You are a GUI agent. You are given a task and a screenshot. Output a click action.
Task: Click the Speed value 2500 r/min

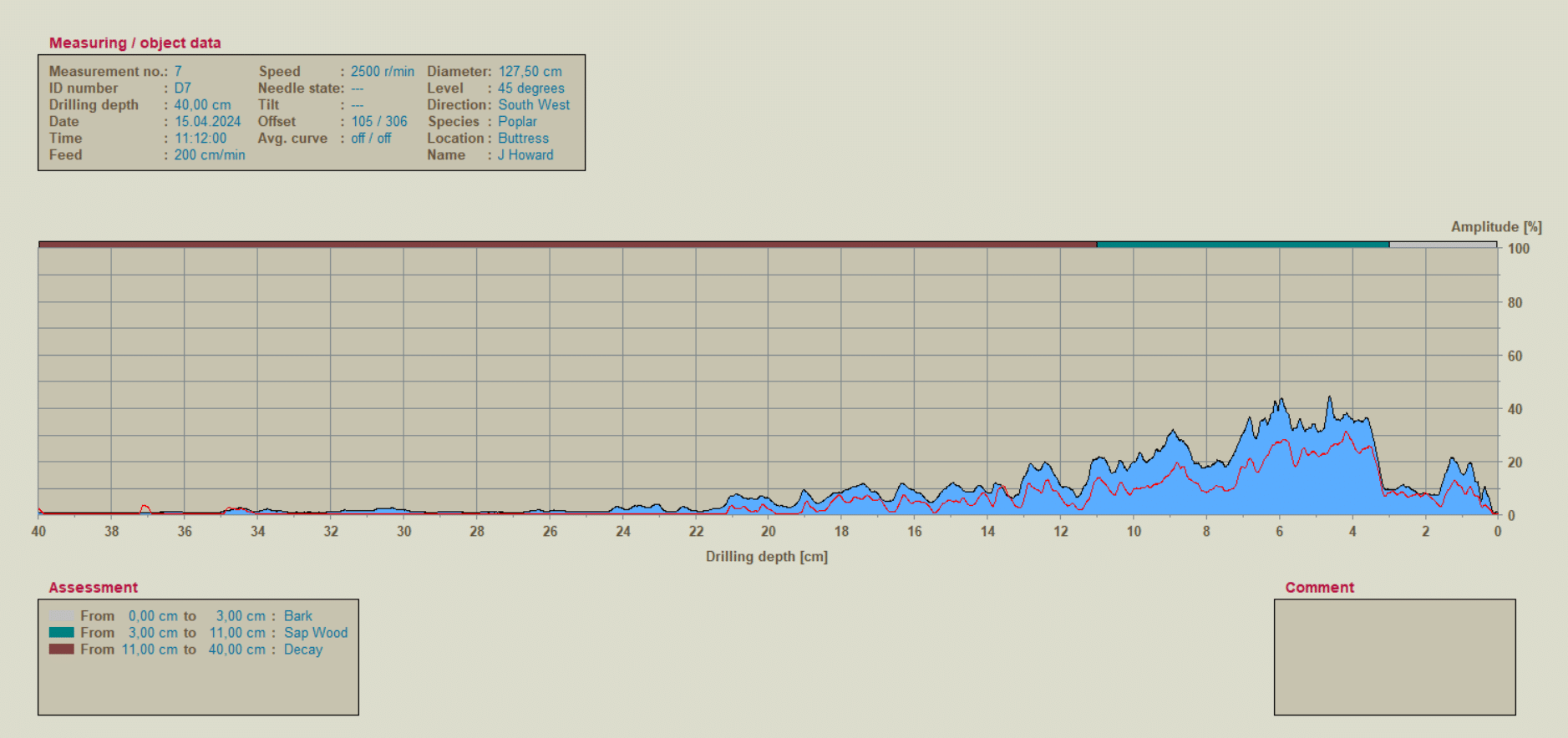tap(382, 72)
